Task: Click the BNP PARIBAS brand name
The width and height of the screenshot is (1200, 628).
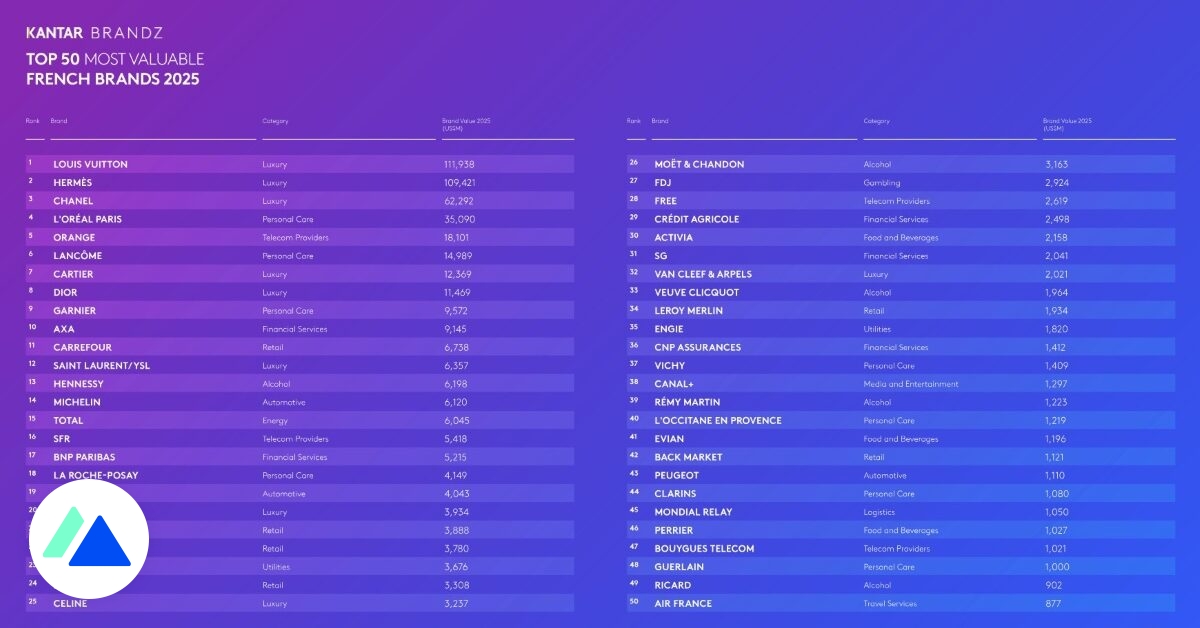Action: pos(84,457)
